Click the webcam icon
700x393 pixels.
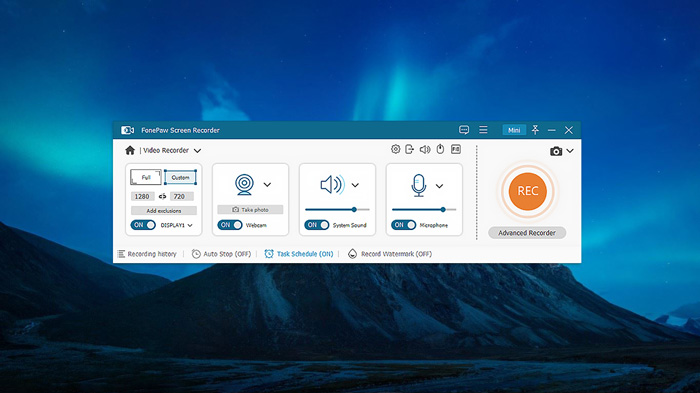click(244, 184)
